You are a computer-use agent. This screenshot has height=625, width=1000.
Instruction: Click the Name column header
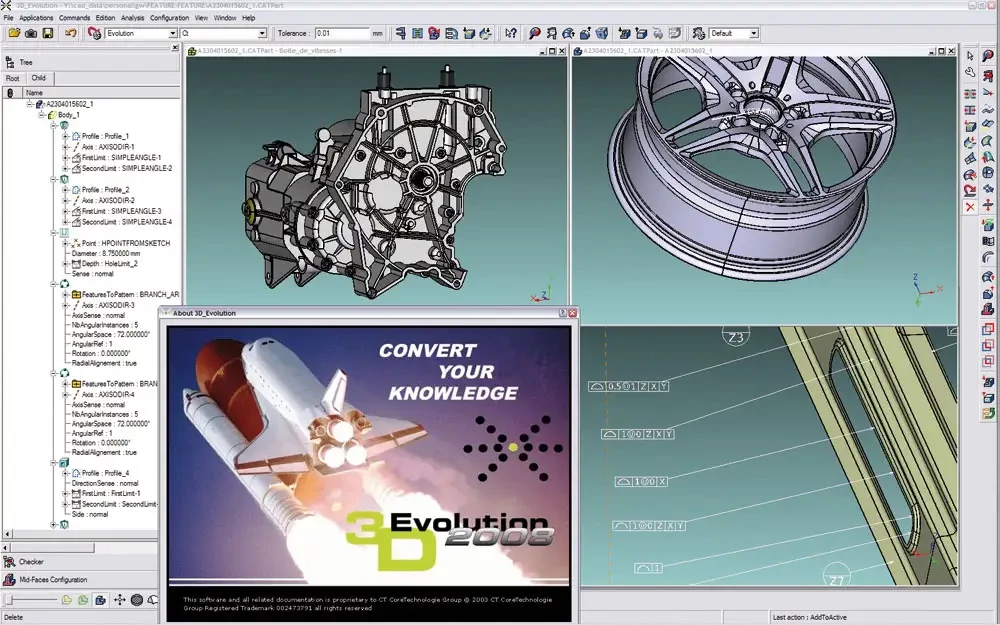click(x=99, y=92)
